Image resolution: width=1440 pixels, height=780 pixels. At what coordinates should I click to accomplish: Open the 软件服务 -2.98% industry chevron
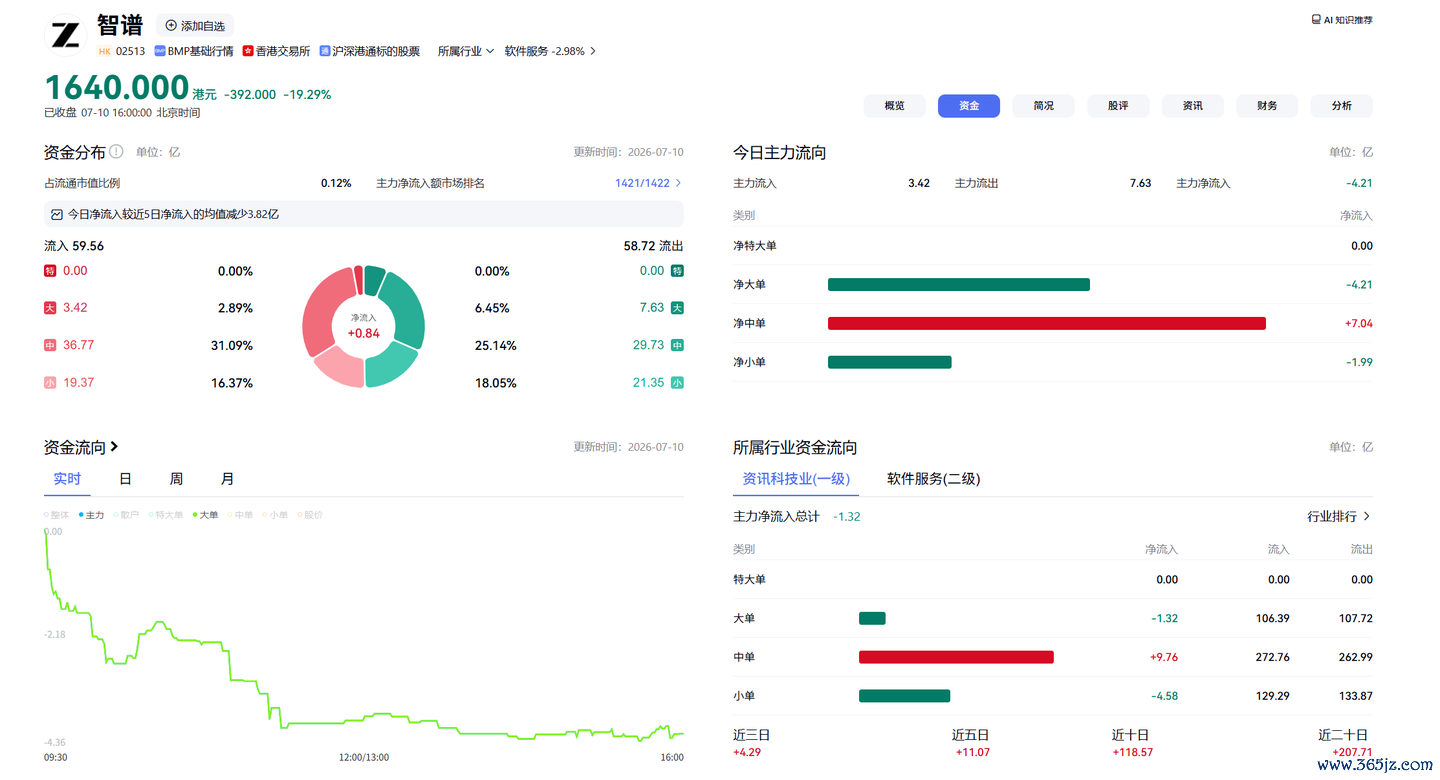tap(593, 51)
